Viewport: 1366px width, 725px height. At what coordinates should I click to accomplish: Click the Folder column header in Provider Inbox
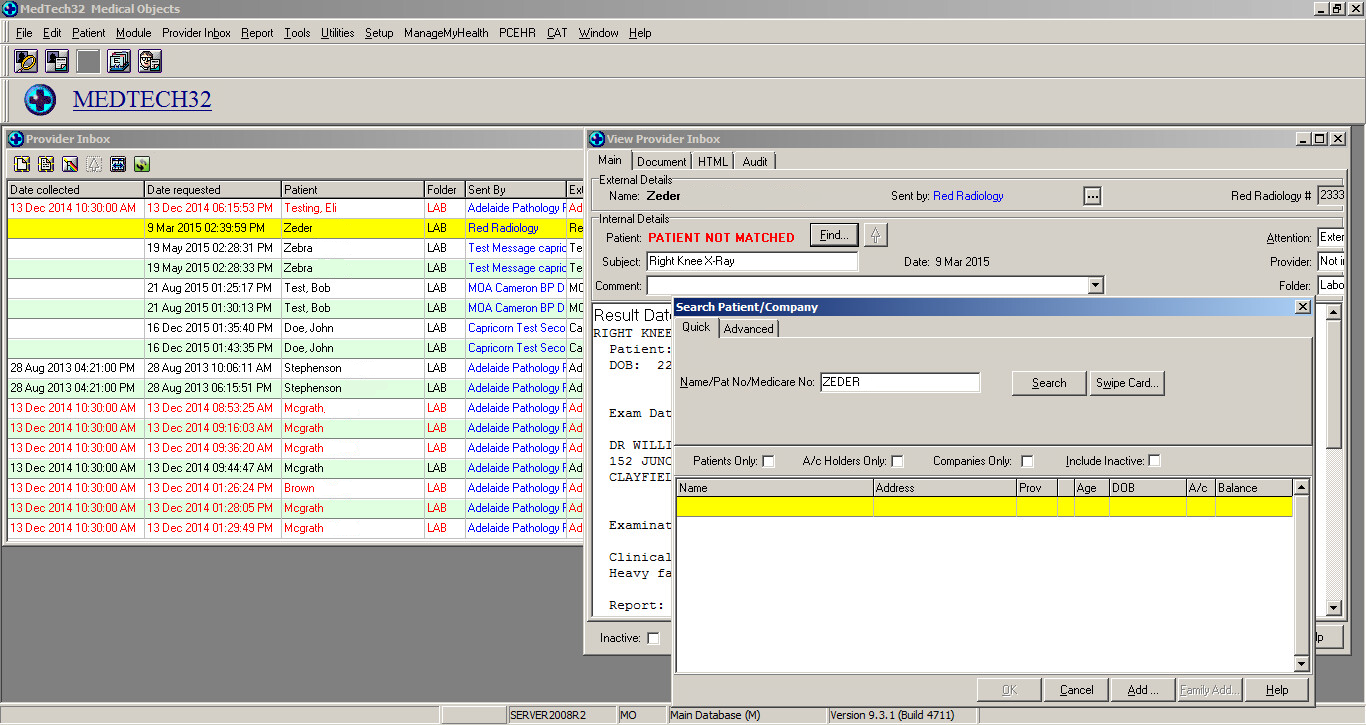[x=445, y=190]
